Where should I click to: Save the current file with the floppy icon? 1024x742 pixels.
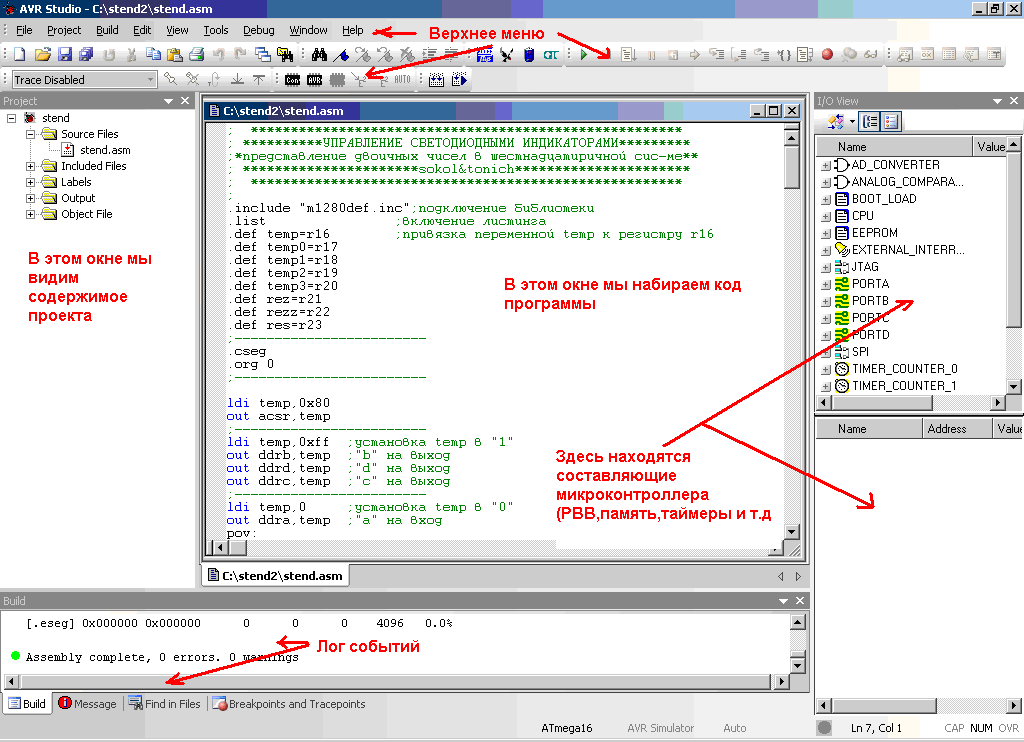click(65, 55)
